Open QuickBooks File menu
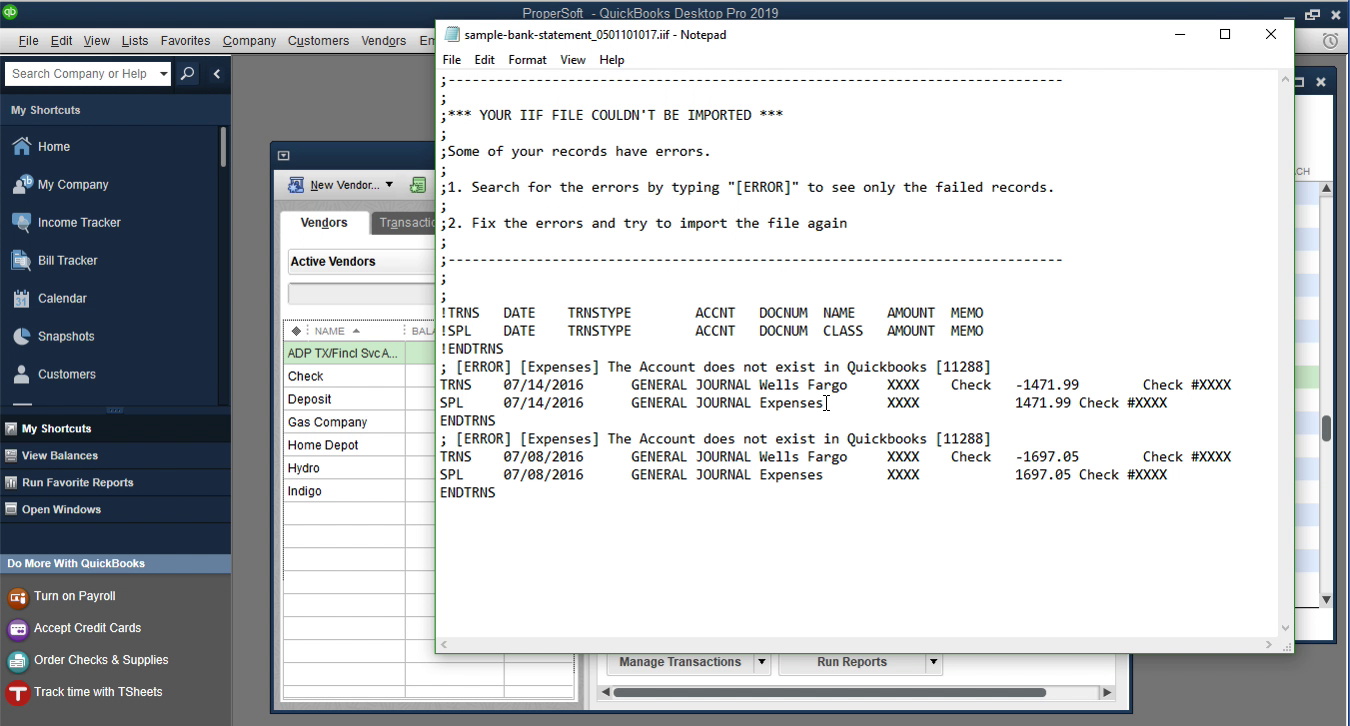 (x=28, y=41)
